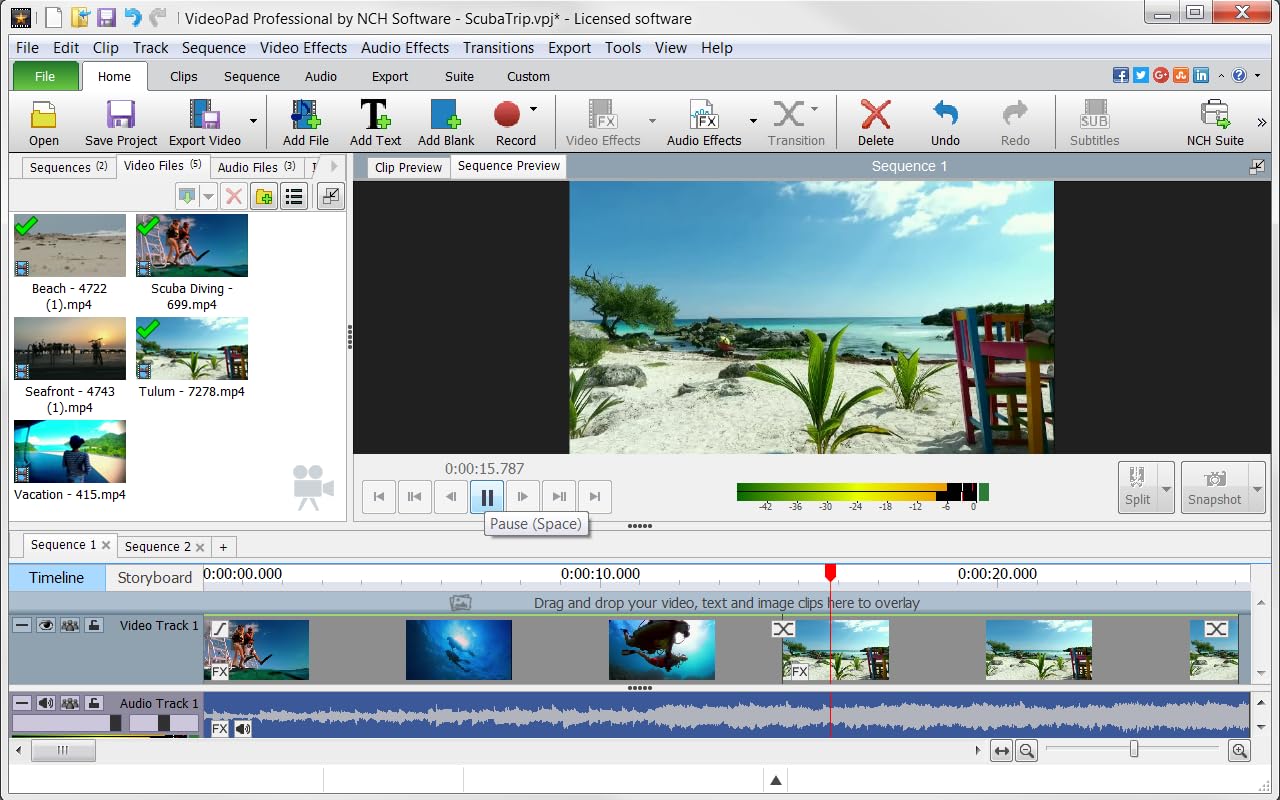Select the Add File tool
The height and width of the screenshot is (800, 1280).
click(305, 119)
